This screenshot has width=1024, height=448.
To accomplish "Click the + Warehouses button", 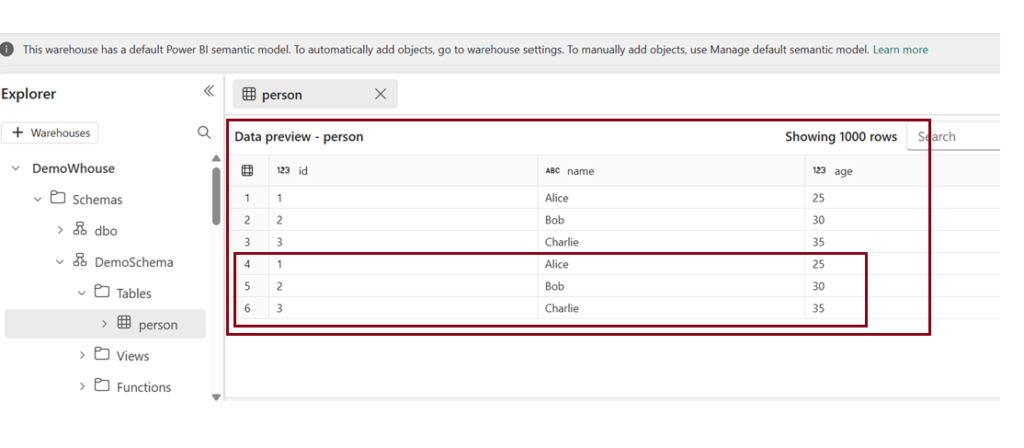I will [x=50, y=132].
